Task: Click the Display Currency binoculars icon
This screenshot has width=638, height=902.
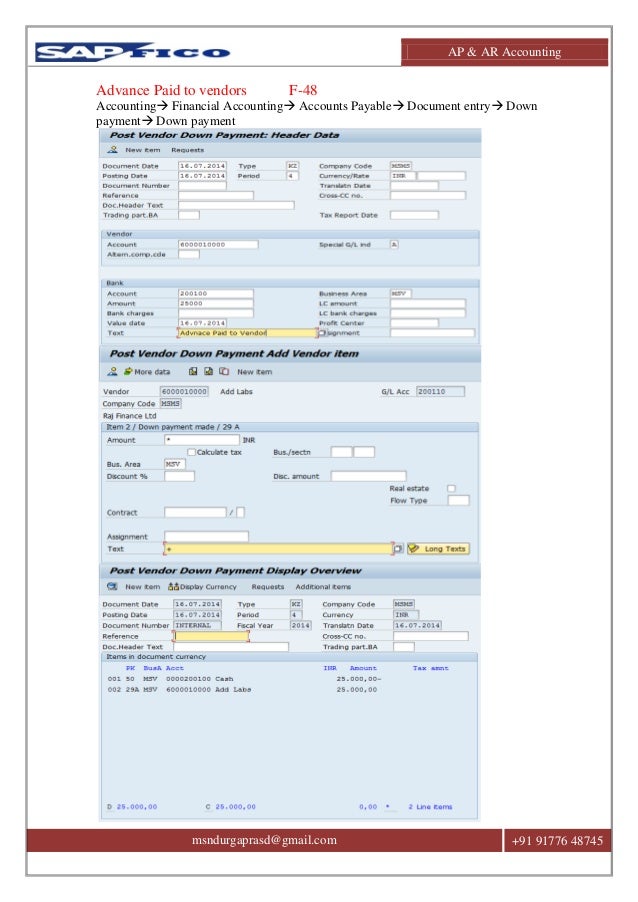Action: [x=174, y=587]
